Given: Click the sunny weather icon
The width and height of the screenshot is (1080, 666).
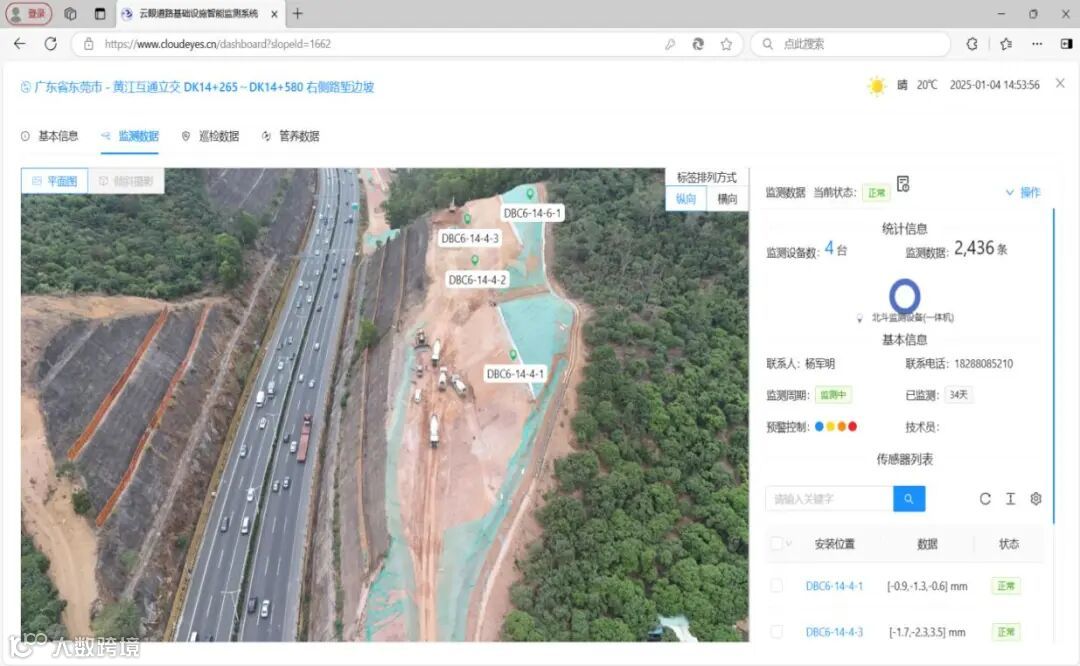Looking at the screenshot, I should [x=877, y=86].
